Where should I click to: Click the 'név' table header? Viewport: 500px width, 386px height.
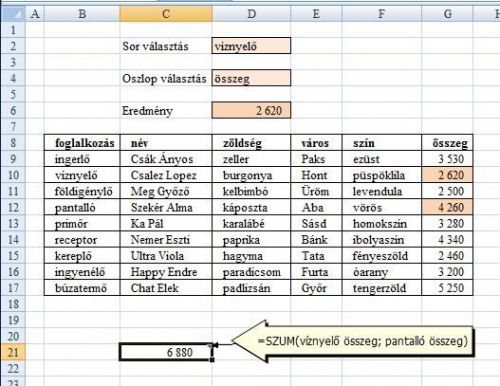(x=166, y=143)
